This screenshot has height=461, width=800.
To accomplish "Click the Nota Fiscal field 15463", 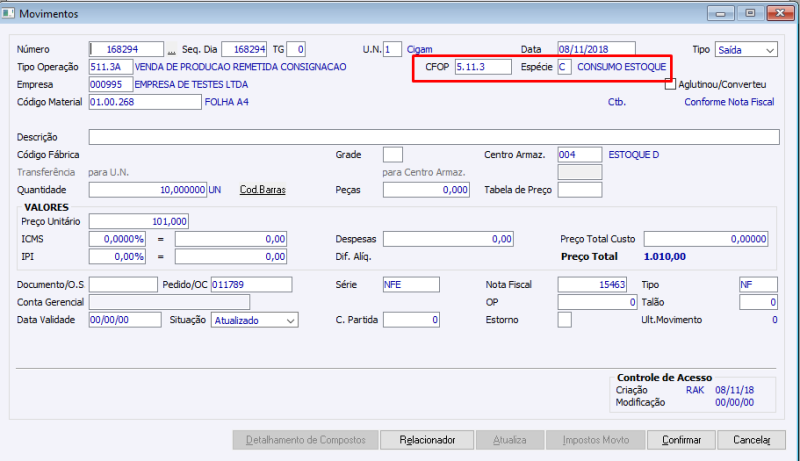I will [x=592, y=285].
